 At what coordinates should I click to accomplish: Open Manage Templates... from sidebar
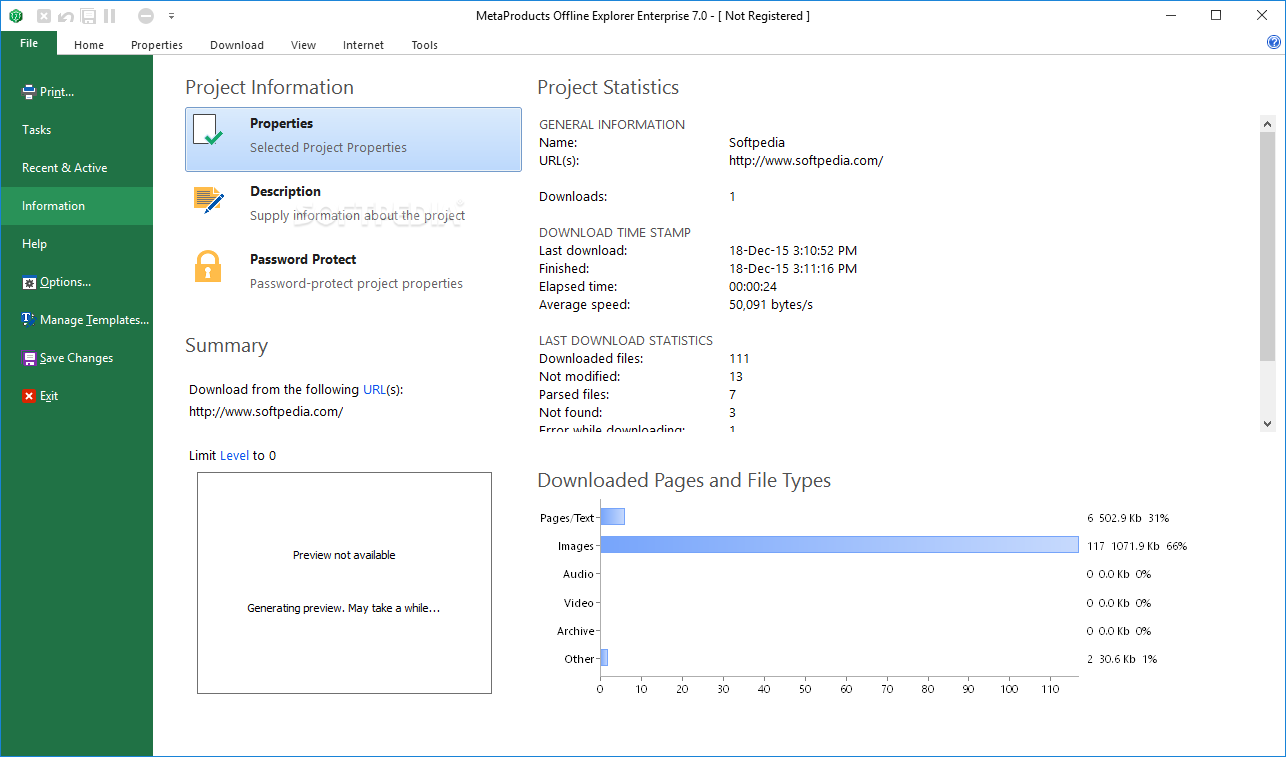(x=76, y=320)
